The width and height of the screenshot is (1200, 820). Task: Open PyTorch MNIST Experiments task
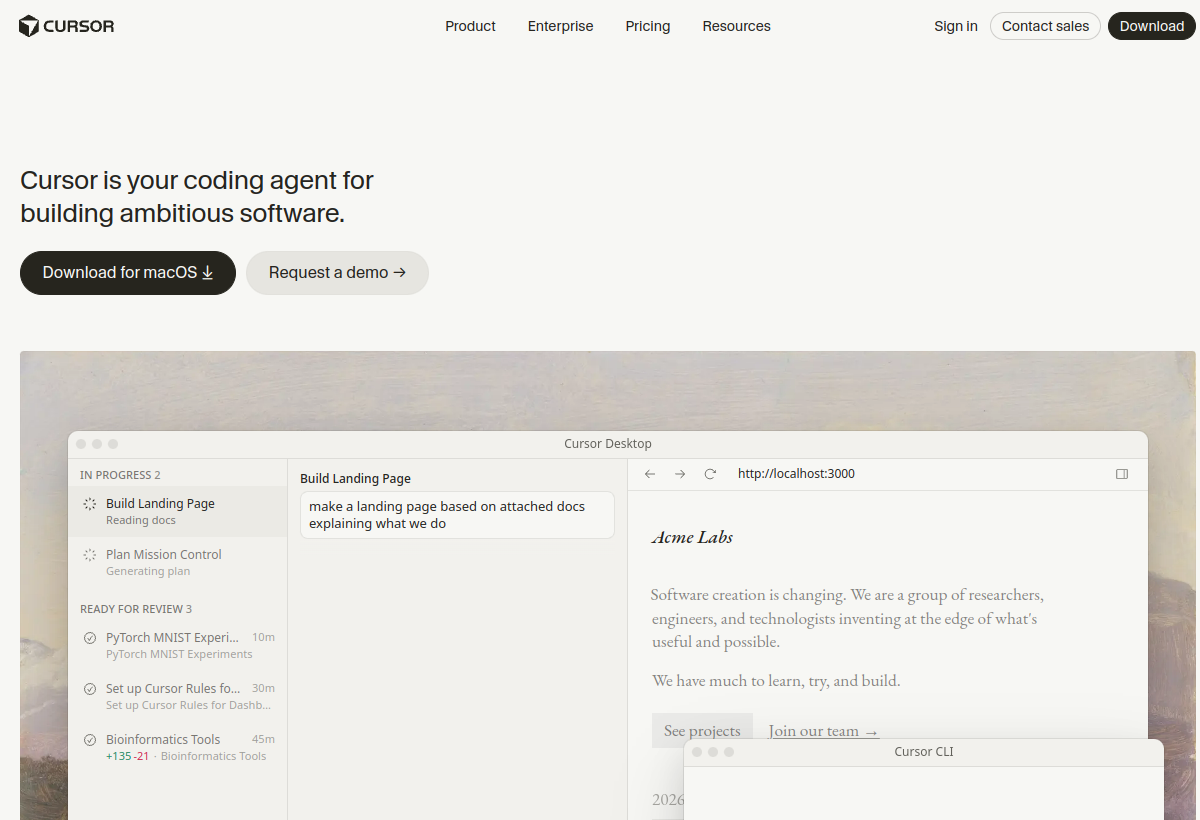tap(178, 645)
